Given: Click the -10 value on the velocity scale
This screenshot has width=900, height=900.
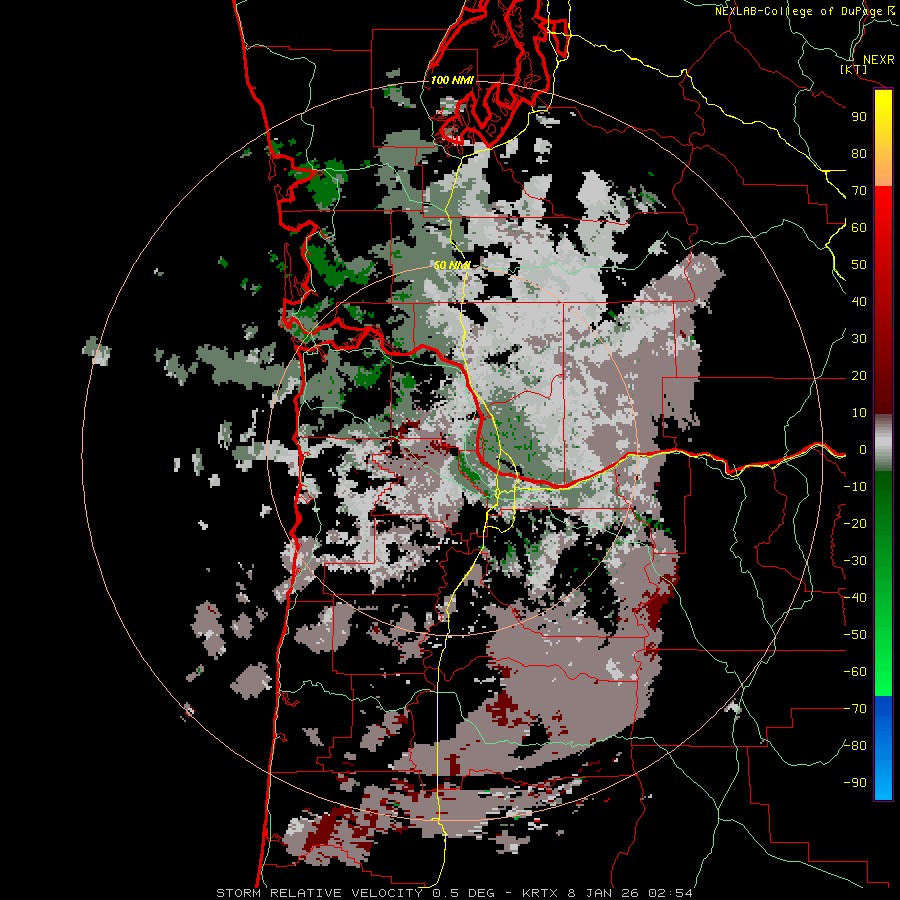Looking at the screenshot, I should 855,487.
